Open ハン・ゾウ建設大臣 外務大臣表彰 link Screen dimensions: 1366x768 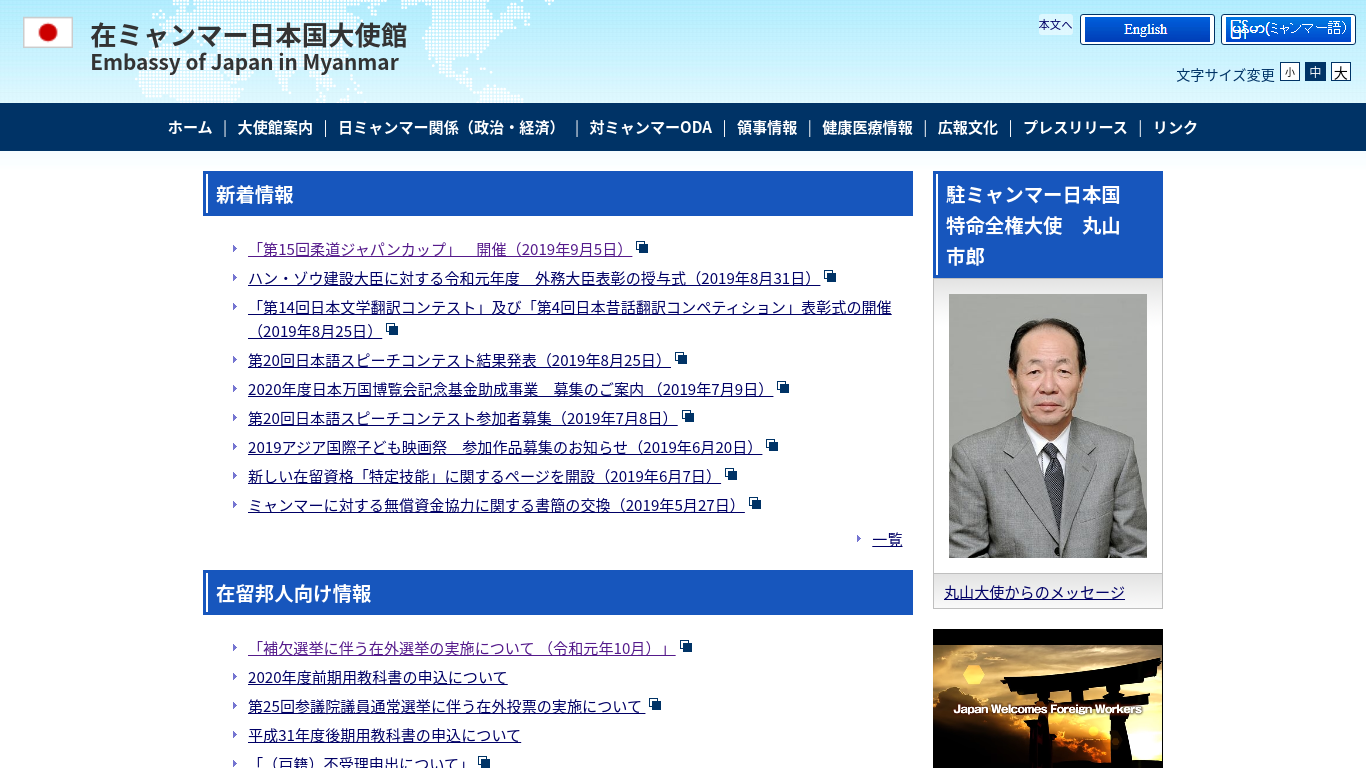pyautogui.click(x=534, y=278)
